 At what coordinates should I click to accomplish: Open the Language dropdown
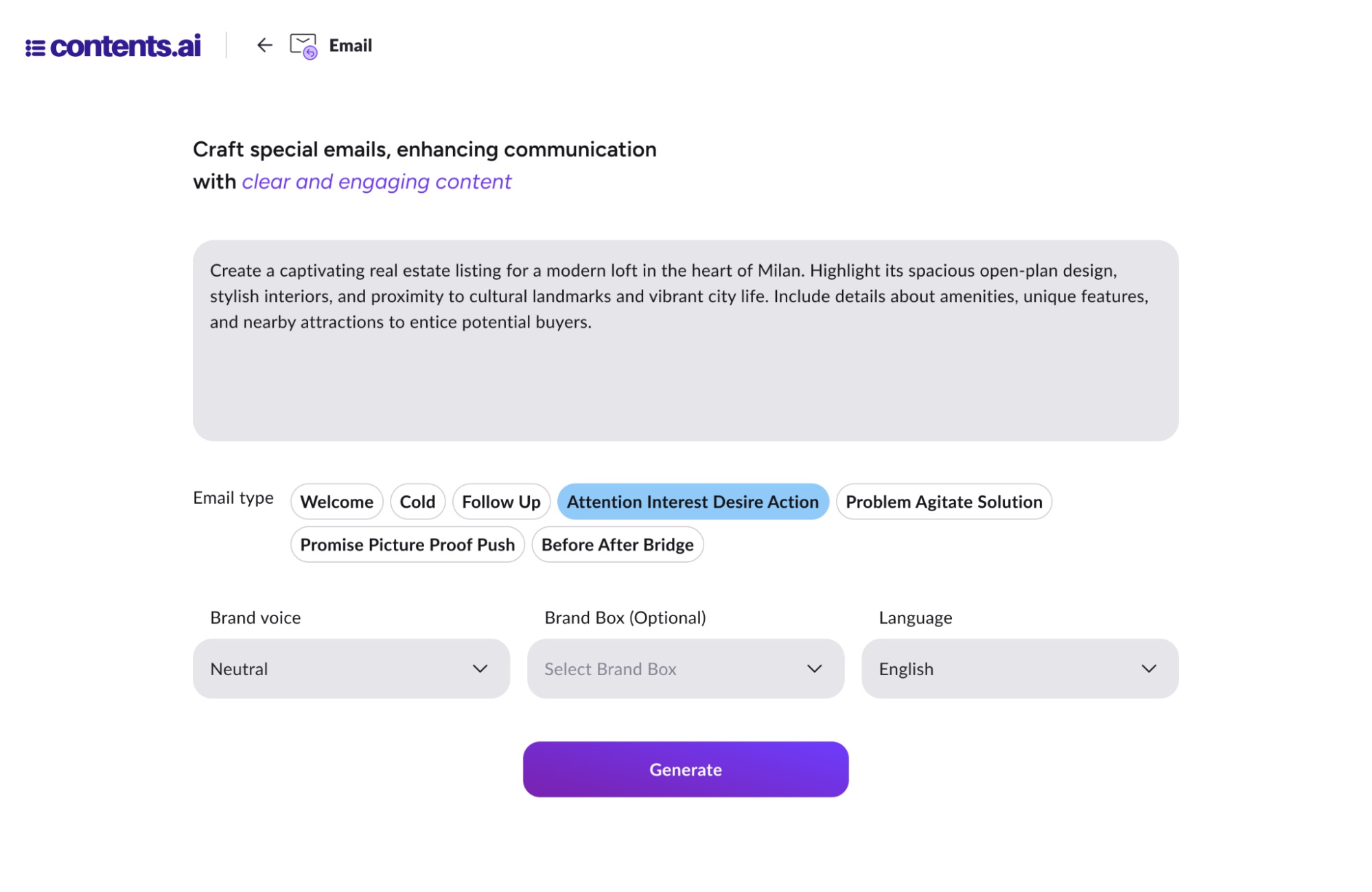(1019, 668)
